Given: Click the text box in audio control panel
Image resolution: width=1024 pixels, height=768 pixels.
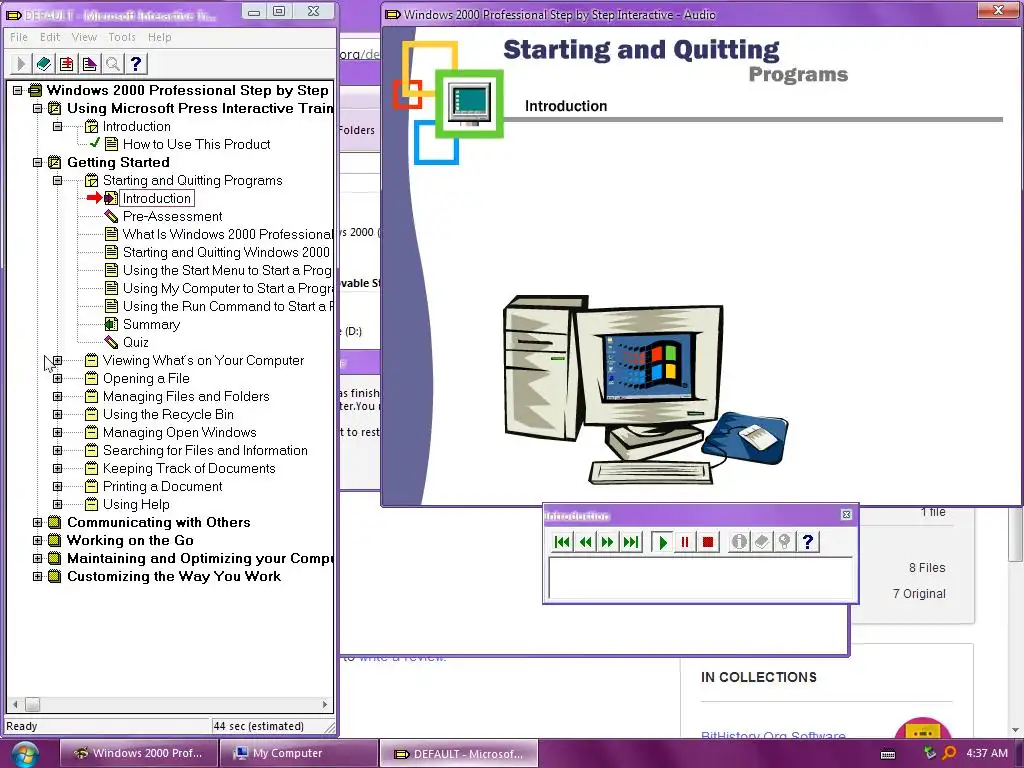Looking at the screenshot, I should [701, 578].
